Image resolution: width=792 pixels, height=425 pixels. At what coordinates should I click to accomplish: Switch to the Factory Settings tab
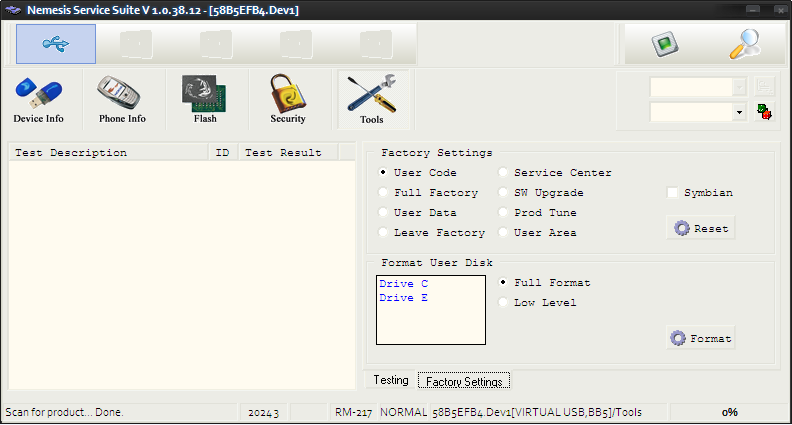tap(464, 381)
